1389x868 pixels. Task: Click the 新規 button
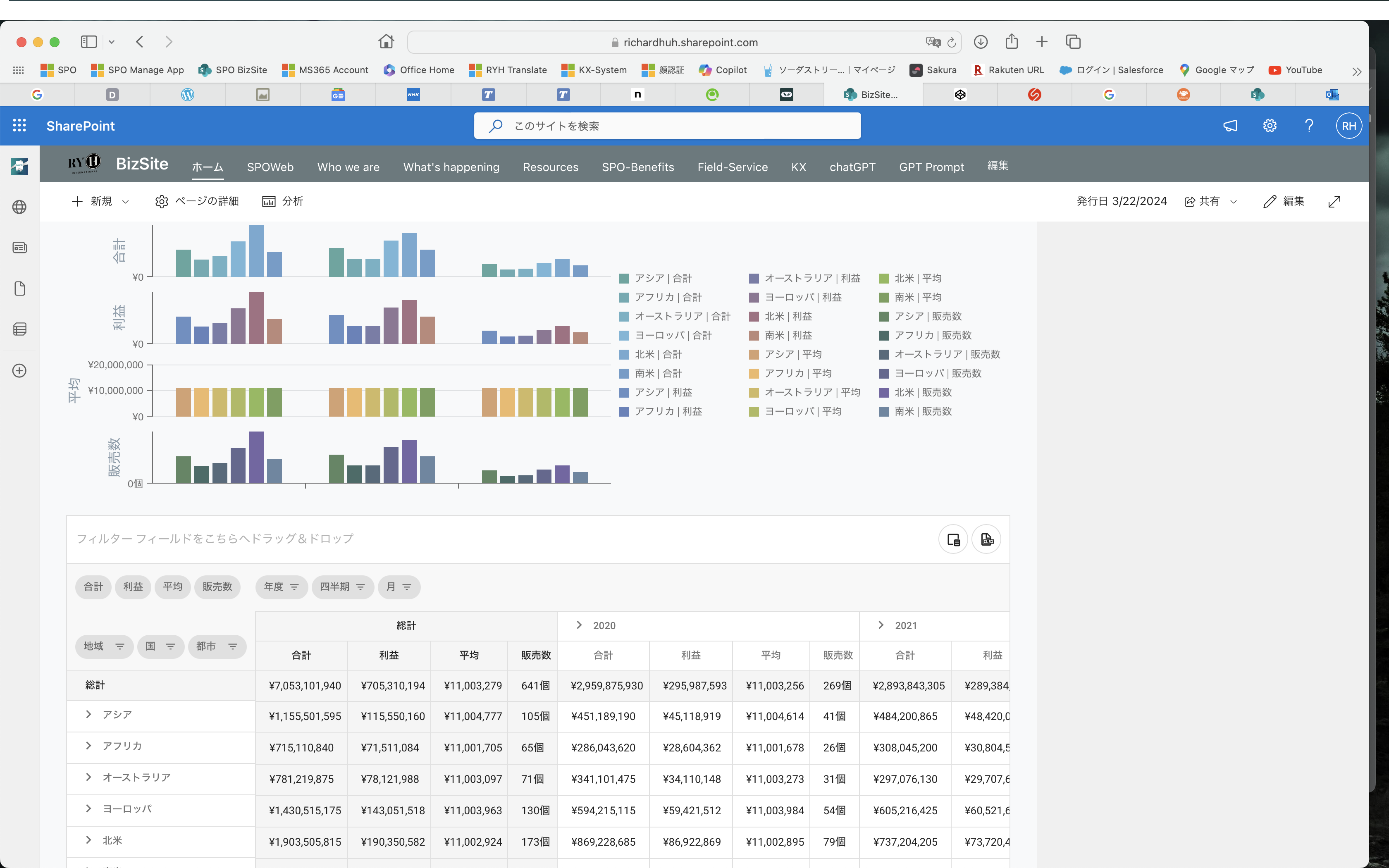tap(100, 202)
